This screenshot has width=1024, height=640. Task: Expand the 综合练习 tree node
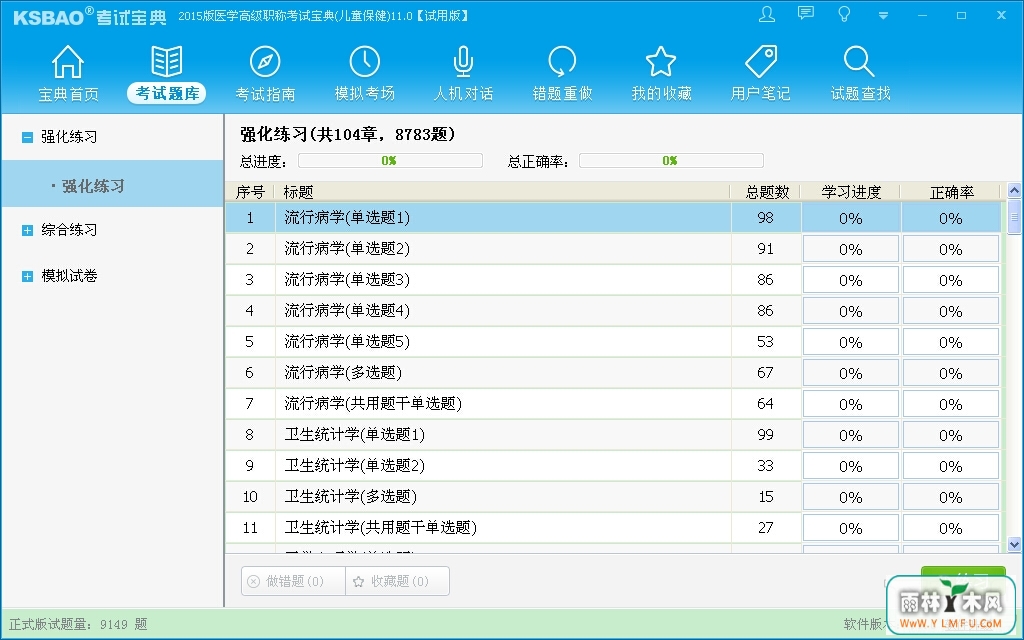[27, 230]
